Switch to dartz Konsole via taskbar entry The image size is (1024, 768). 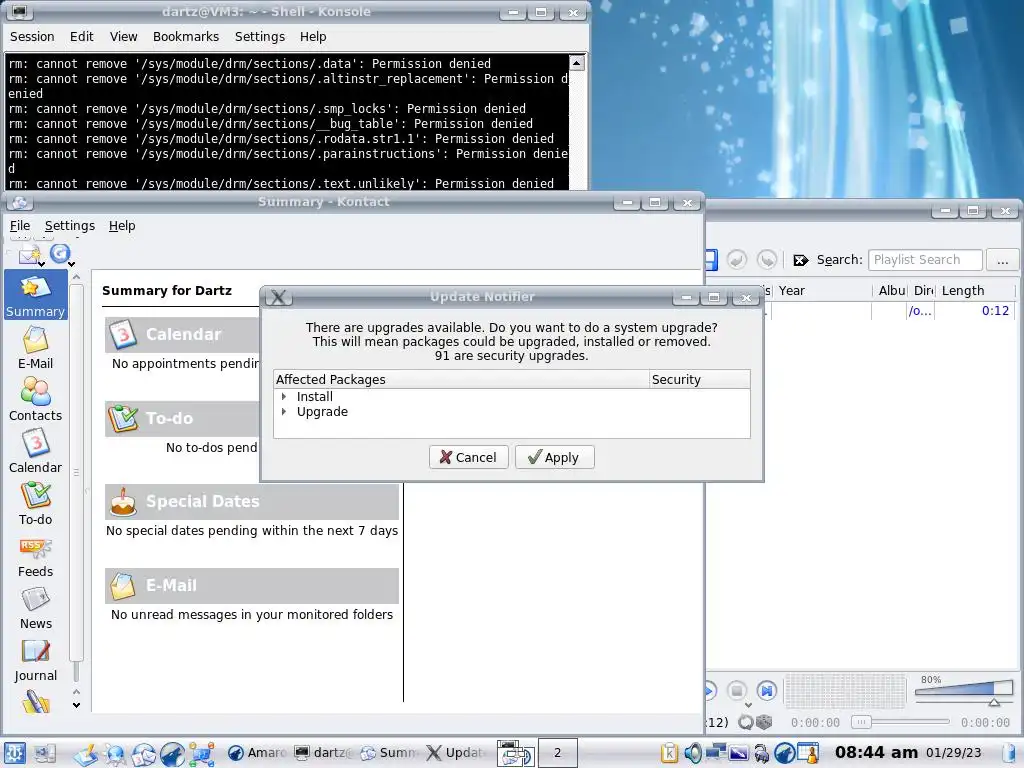pyautogui.click(x=323, y=753)
